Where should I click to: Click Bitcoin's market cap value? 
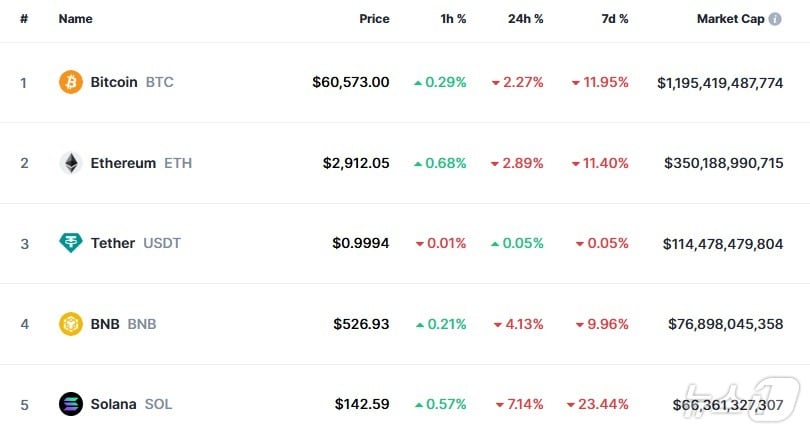[x=720, y=82]
